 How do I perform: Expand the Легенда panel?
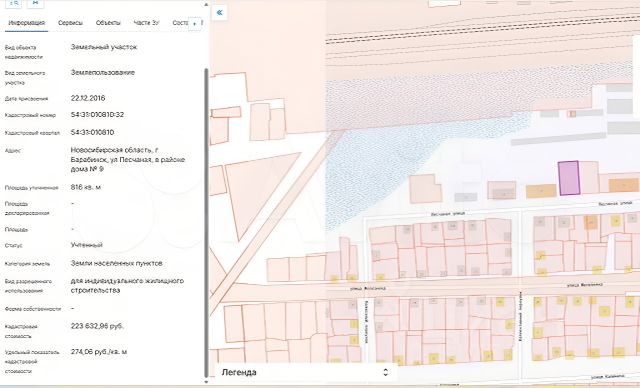304,372
